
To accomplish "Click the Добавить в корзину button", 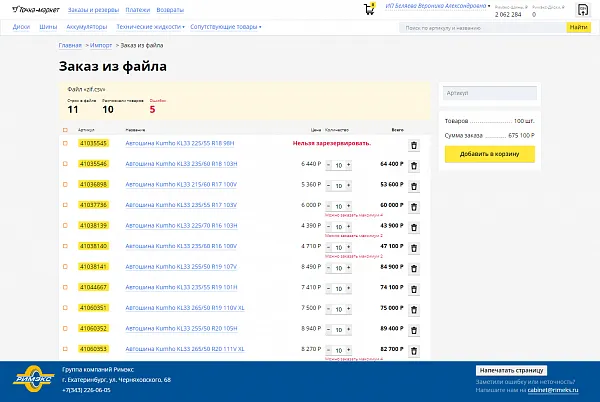I will pos(489,154).
